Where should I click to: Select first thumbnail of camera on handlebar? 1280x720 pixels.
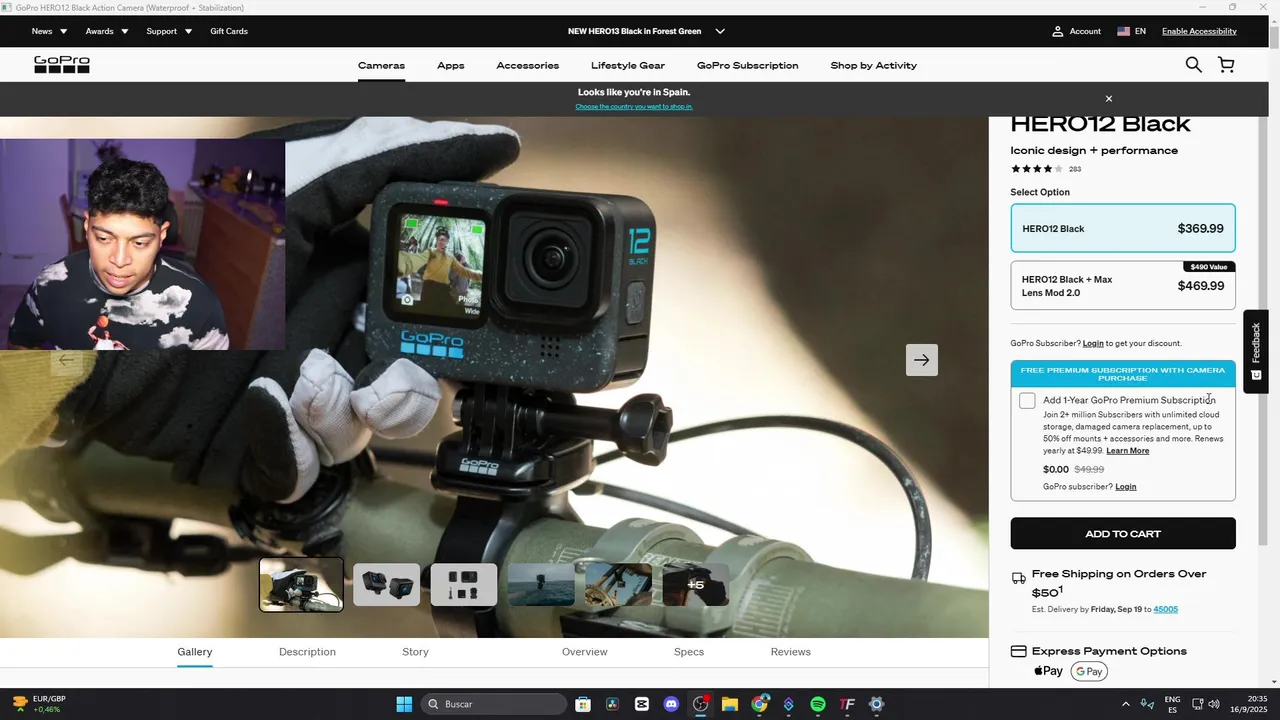click(301, 585)
